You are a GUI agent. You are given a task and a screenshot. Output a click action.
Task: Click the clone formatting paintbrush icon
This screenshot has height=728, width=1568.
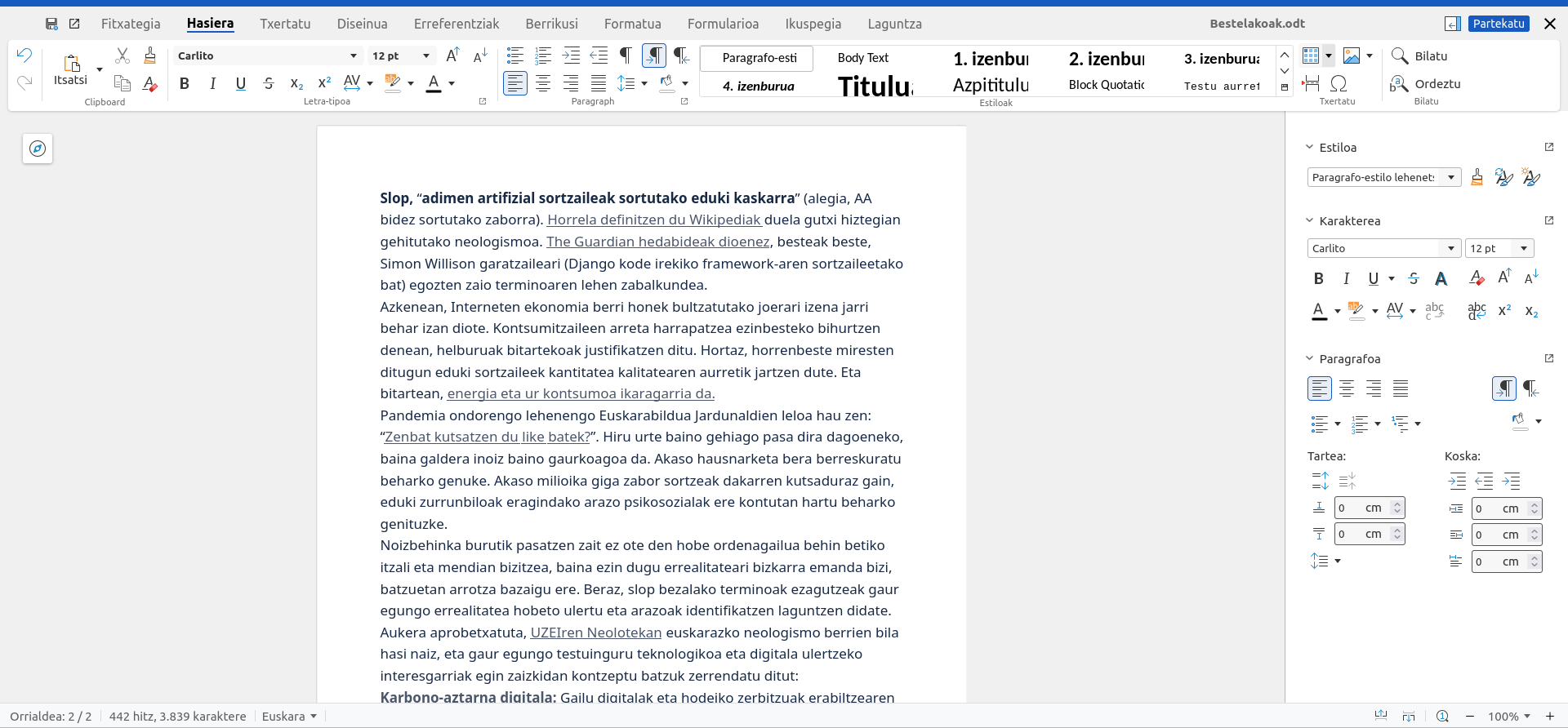coord(149,55)
